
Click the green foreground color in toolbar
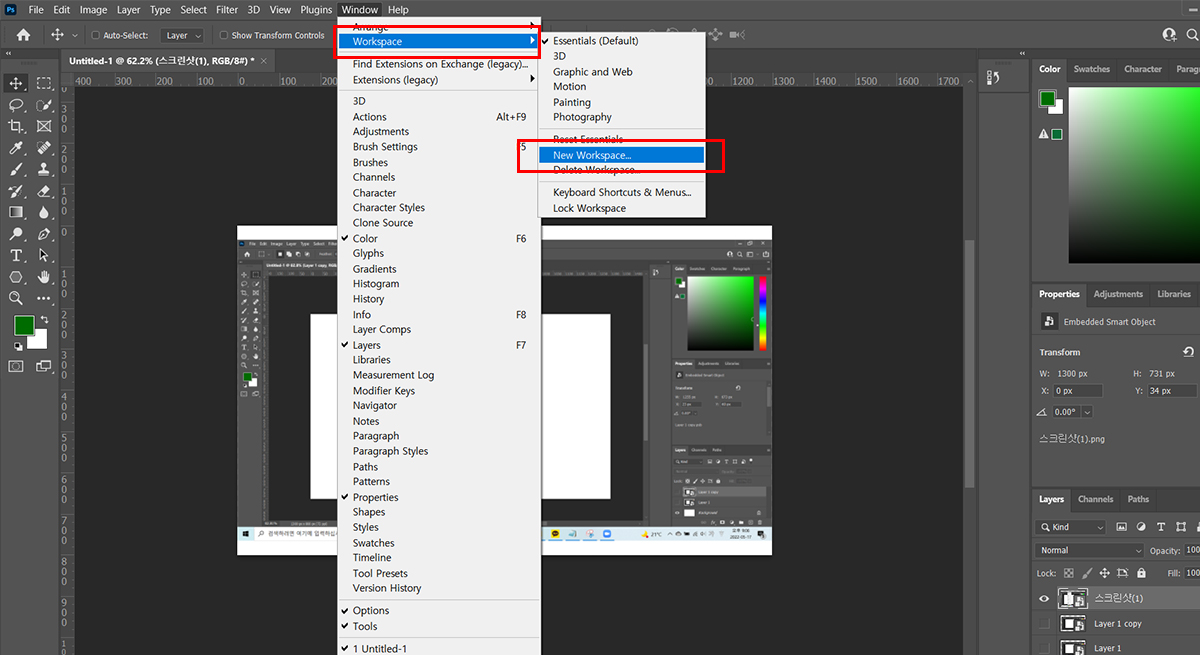(x=24, y=325)
